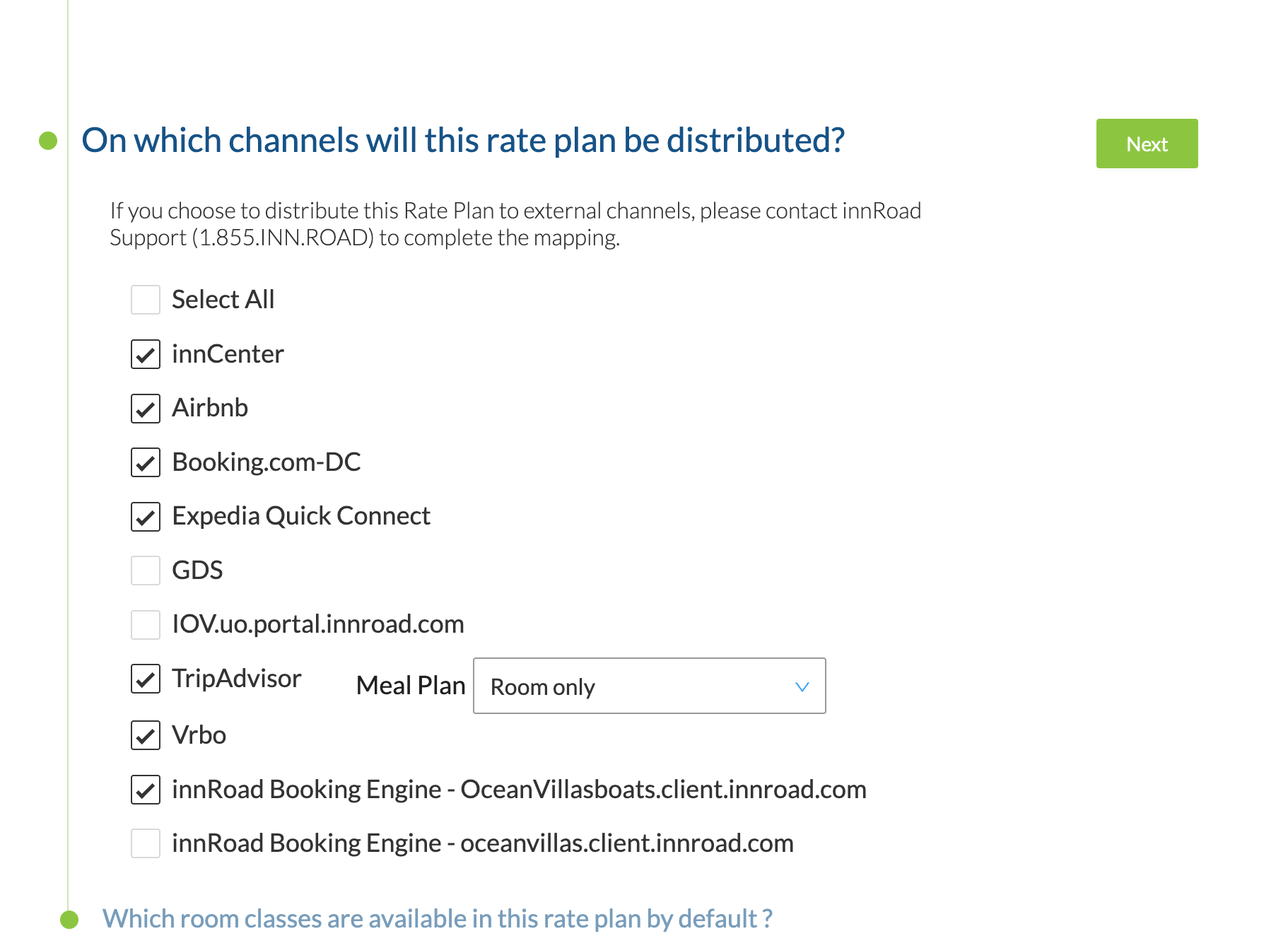
Task: Open the room classes section heading
Action: point(437,918)
